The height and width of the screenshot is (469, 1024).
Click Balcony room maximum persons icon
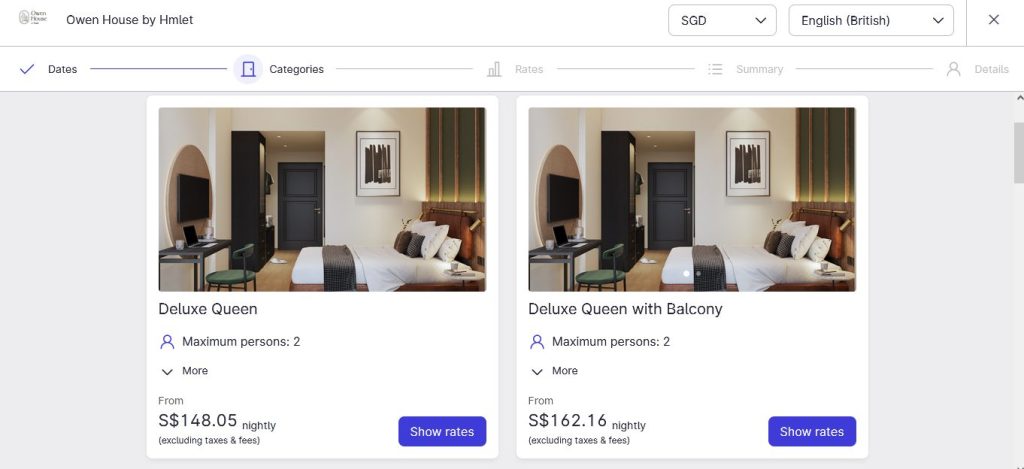pos(537,342)
